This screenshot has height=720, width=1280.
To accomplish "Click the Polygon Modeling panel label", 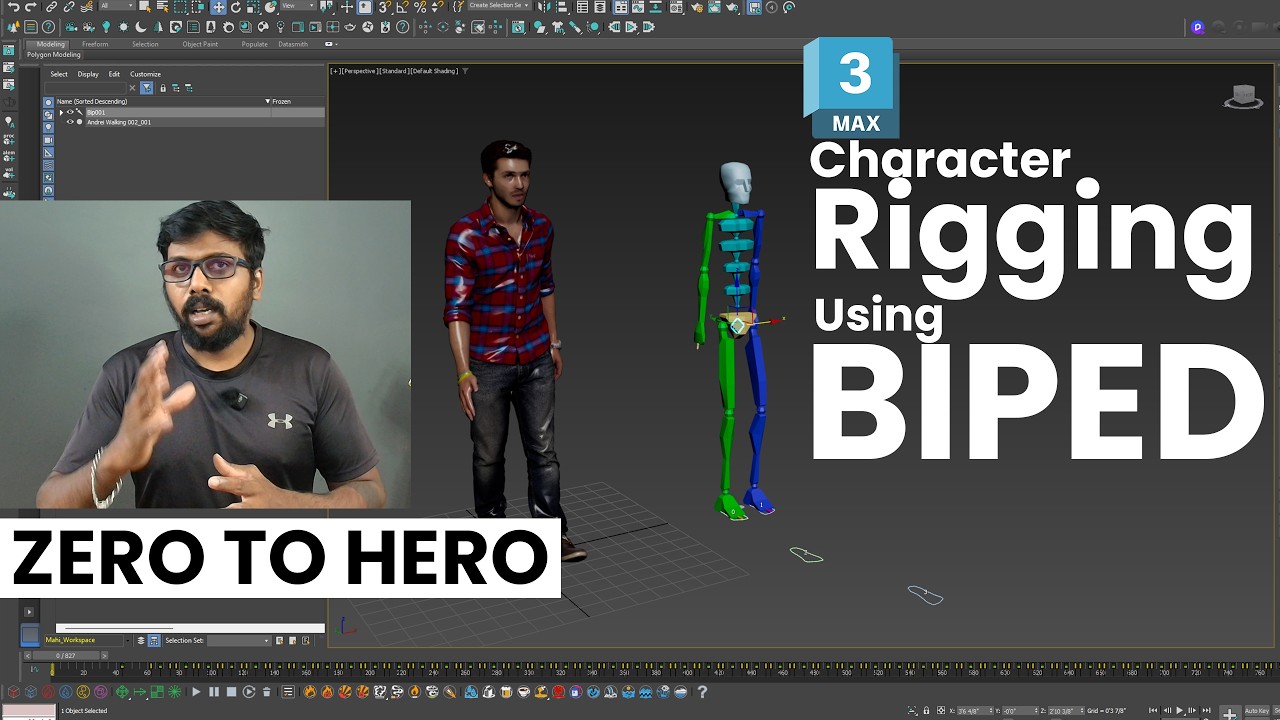I will point(53,55).
